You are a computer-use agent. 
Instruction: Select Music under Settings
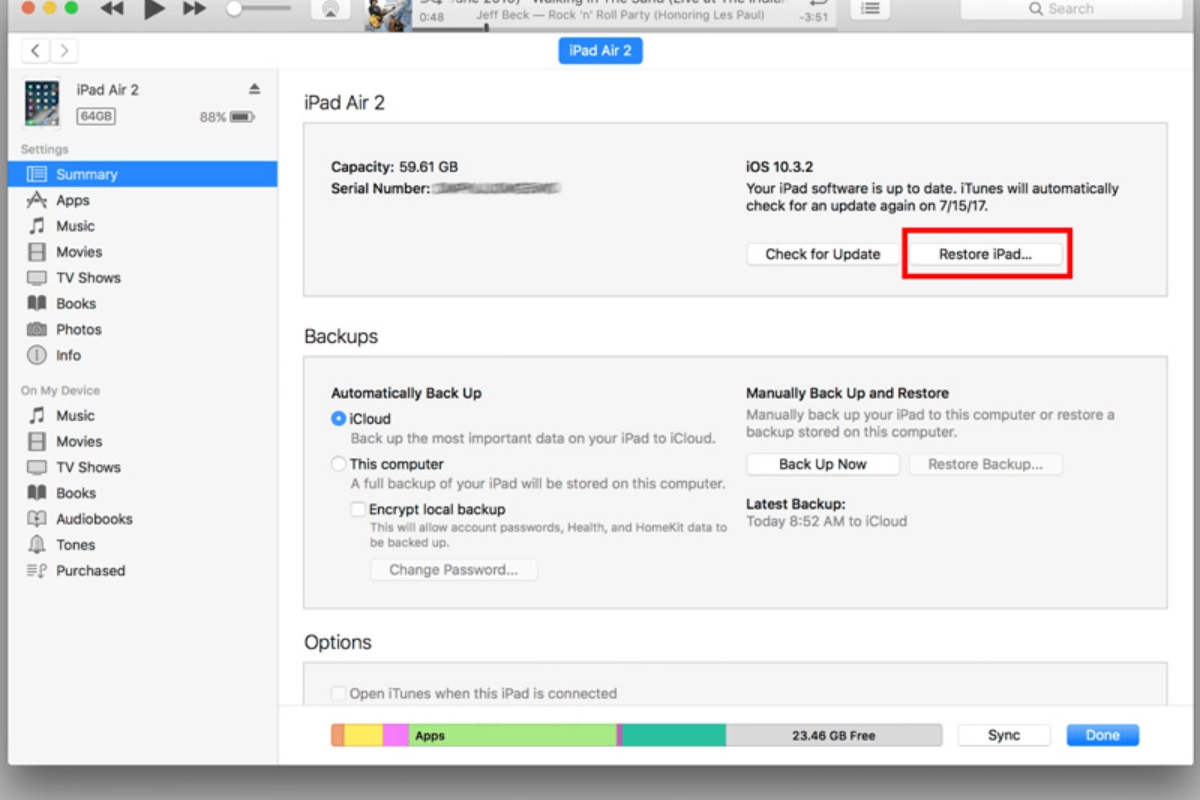[x=76, y=225]
